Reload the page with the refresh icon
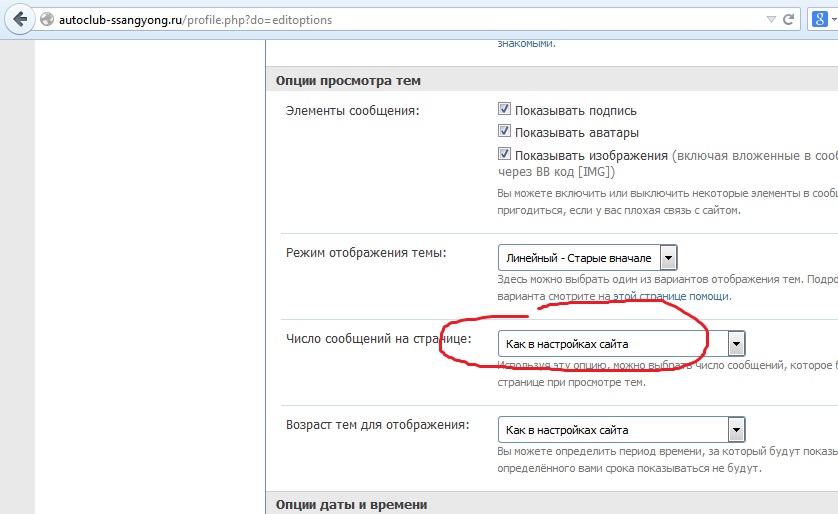Viewport: 838px width, 514px height. pyautogui.click(x=790, y=19)
